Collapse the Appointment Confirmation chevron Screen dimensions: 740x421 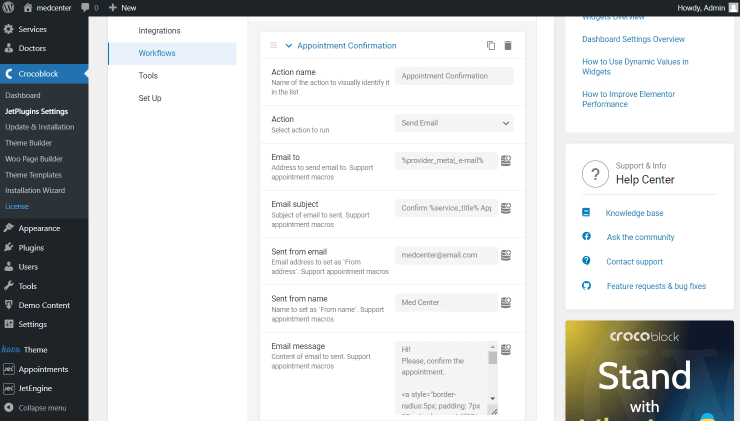(289, 46)
